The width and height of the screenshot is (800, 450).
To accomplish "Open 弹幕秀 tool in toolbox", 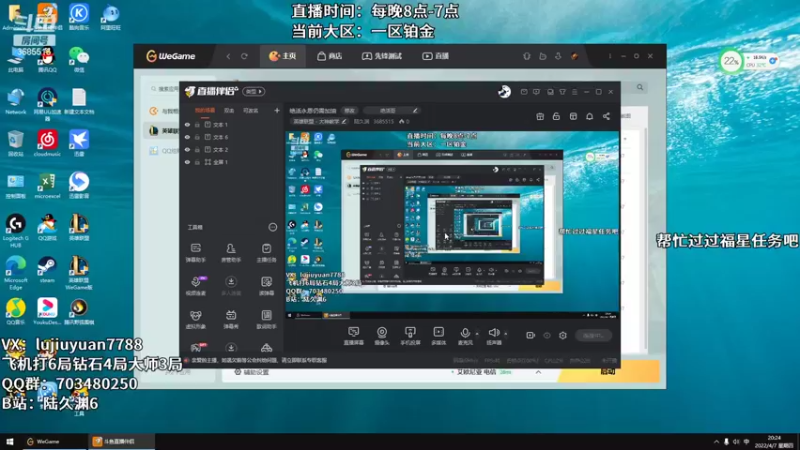I will (x=231, y=319).
